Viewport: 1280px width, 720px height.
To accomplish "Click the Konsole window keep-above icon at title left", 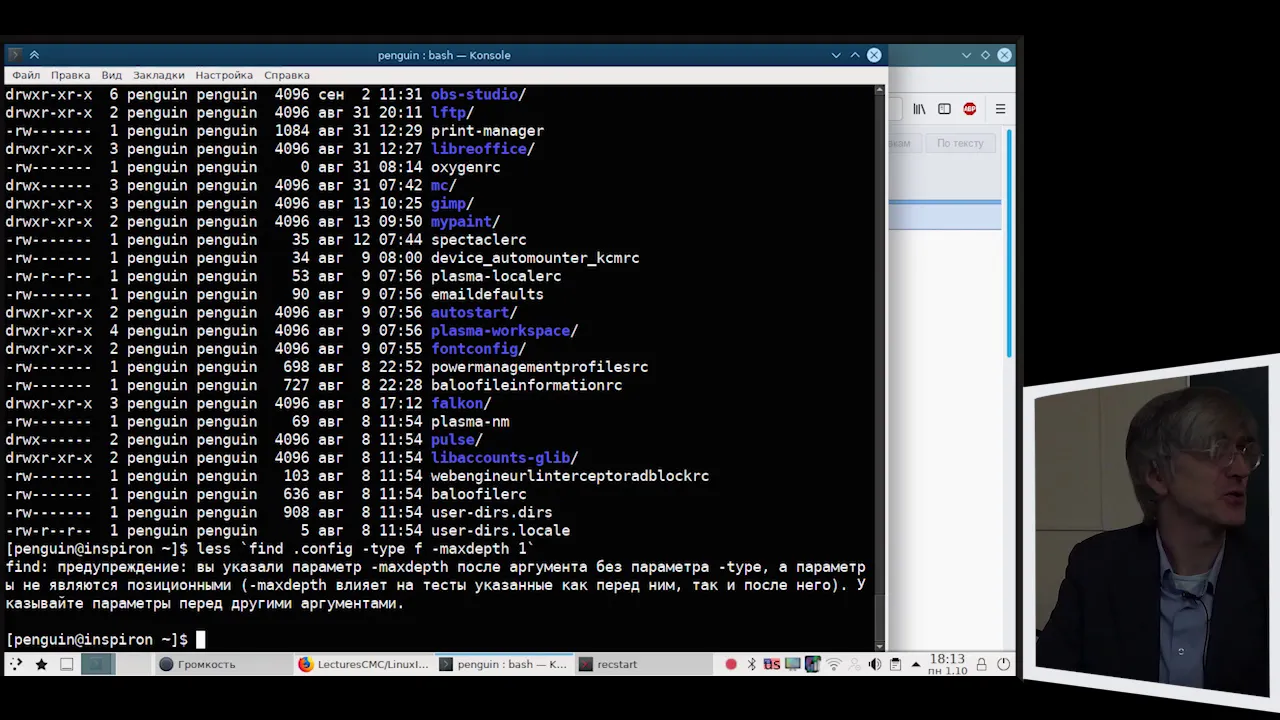I will tap(34, 55).
